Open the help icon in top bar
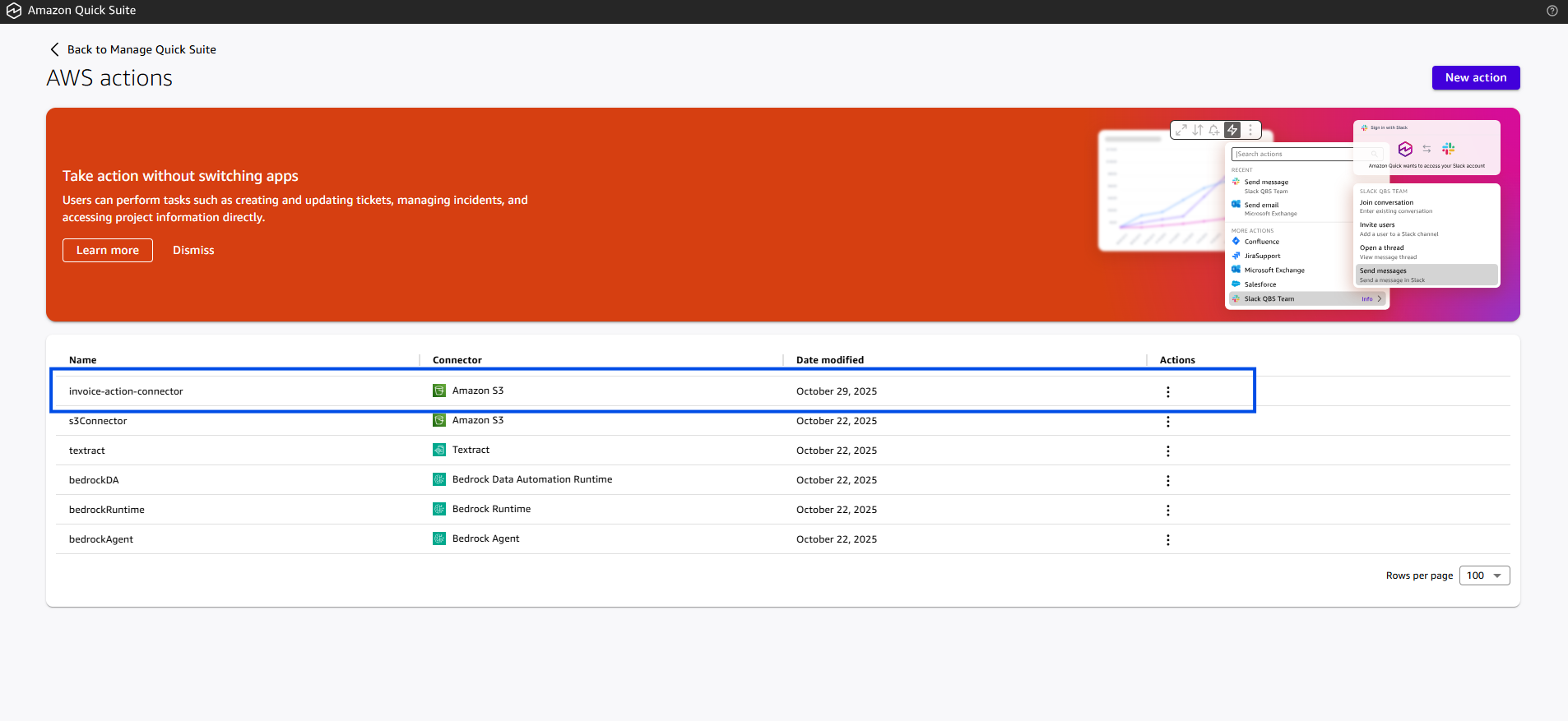The height and width of the screenshot is (721, 1568). pos(1552,11)
